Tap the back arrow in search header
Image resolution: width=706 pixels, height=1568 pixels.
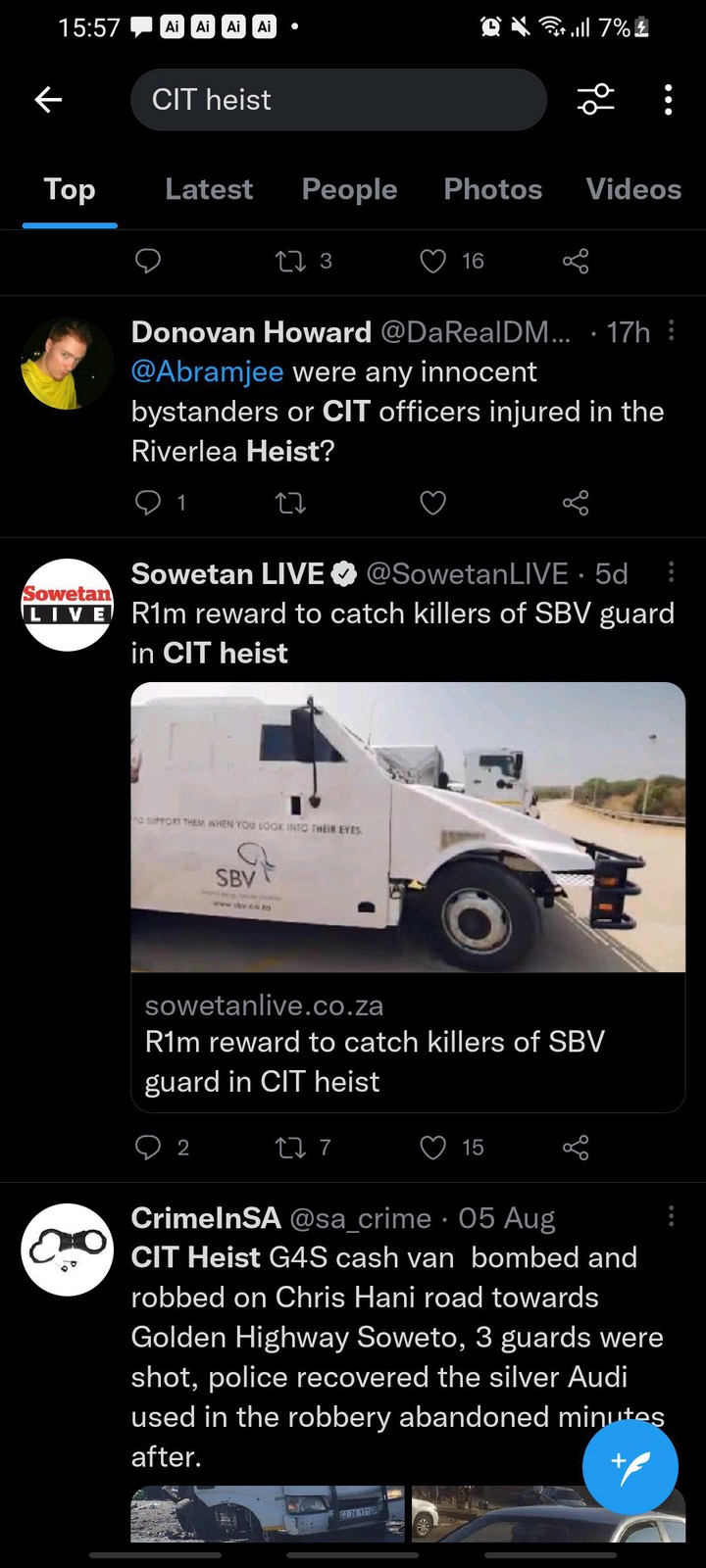(x=48, y=99)
